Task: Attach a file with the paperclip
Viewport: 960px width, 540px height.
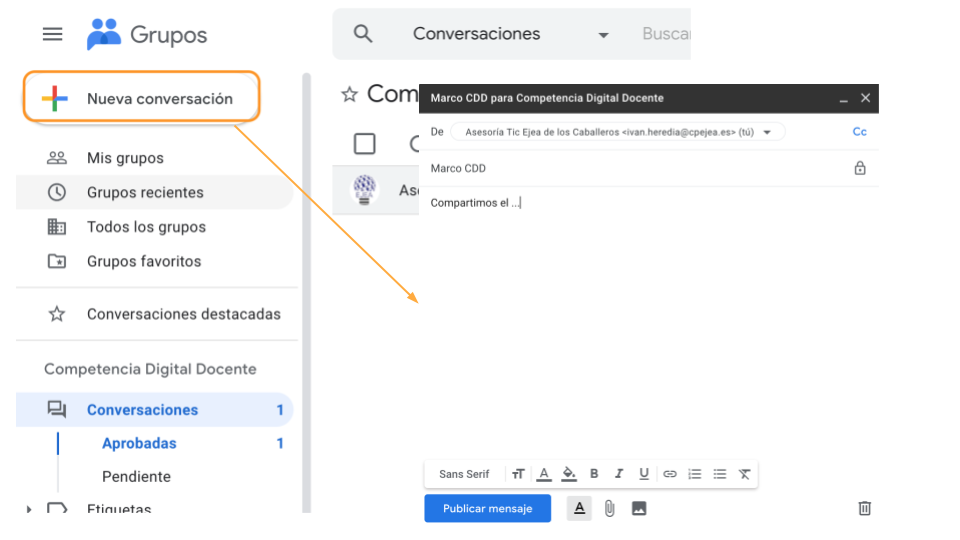Action: [x=609, y=508]
